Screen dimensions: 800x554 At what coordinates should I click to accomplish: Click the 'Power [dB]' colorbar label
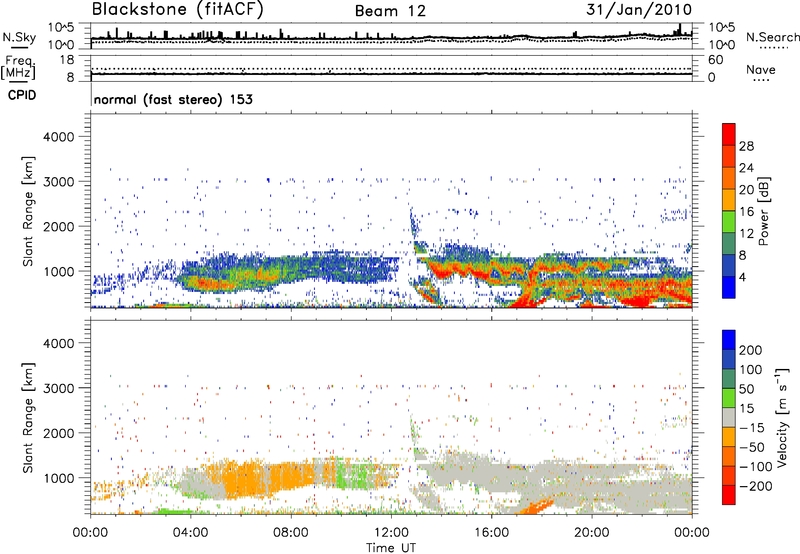click(x=763, y=211)
